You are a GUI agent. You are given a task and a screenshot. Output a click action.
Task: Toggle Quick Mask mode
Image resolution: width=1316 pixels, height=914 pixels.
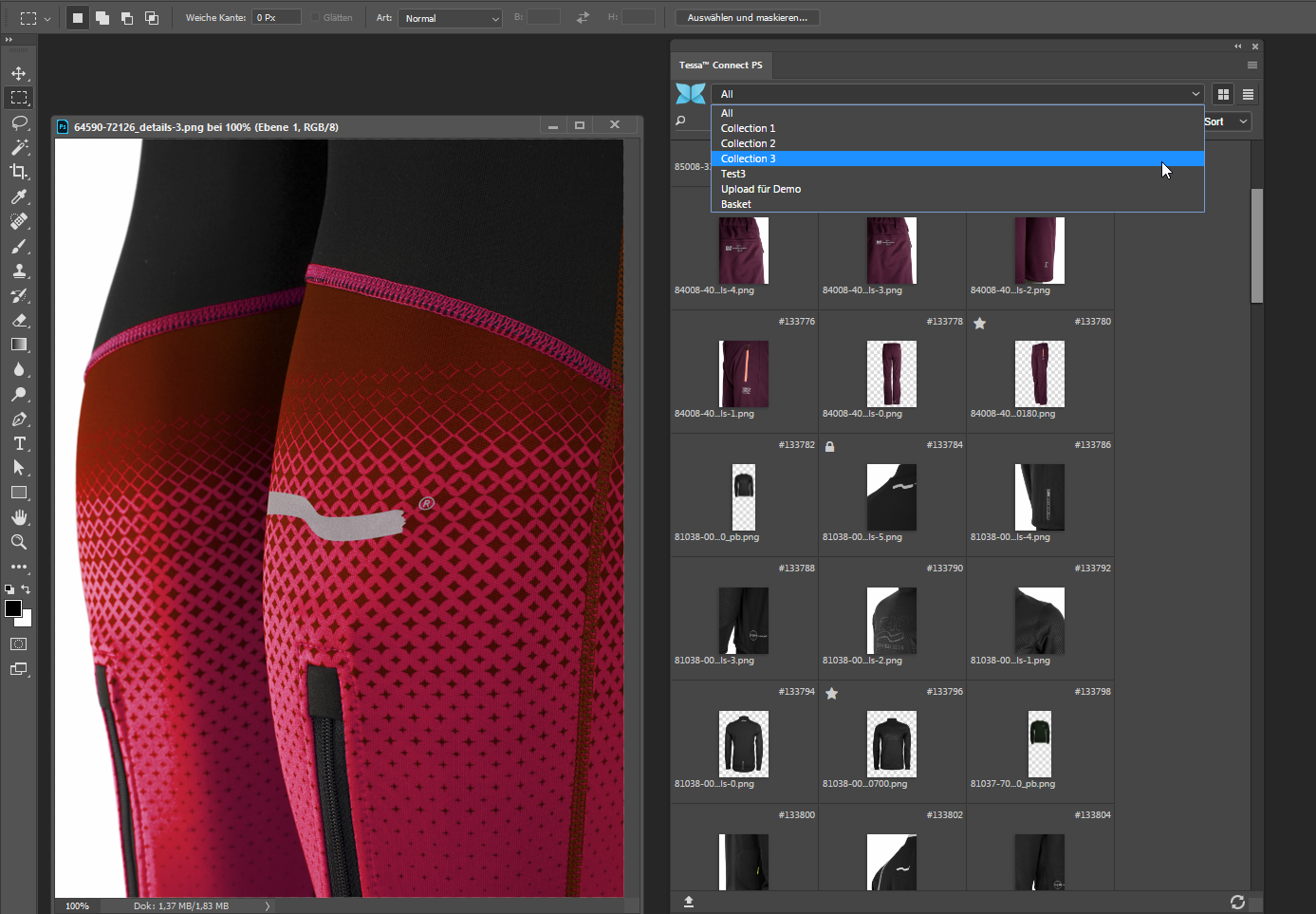[19, 644]
